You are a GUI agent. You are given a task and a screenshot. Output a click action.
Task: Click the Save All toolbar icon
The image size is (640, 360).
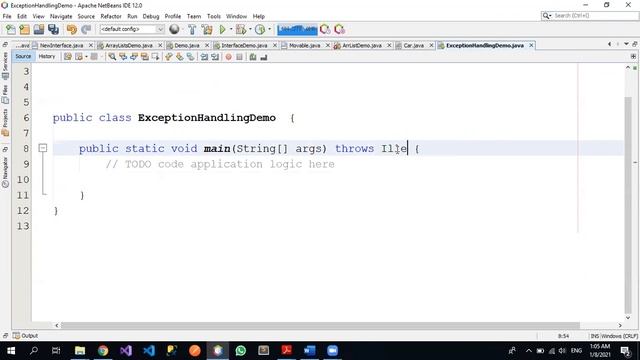(x=53, y=29)
